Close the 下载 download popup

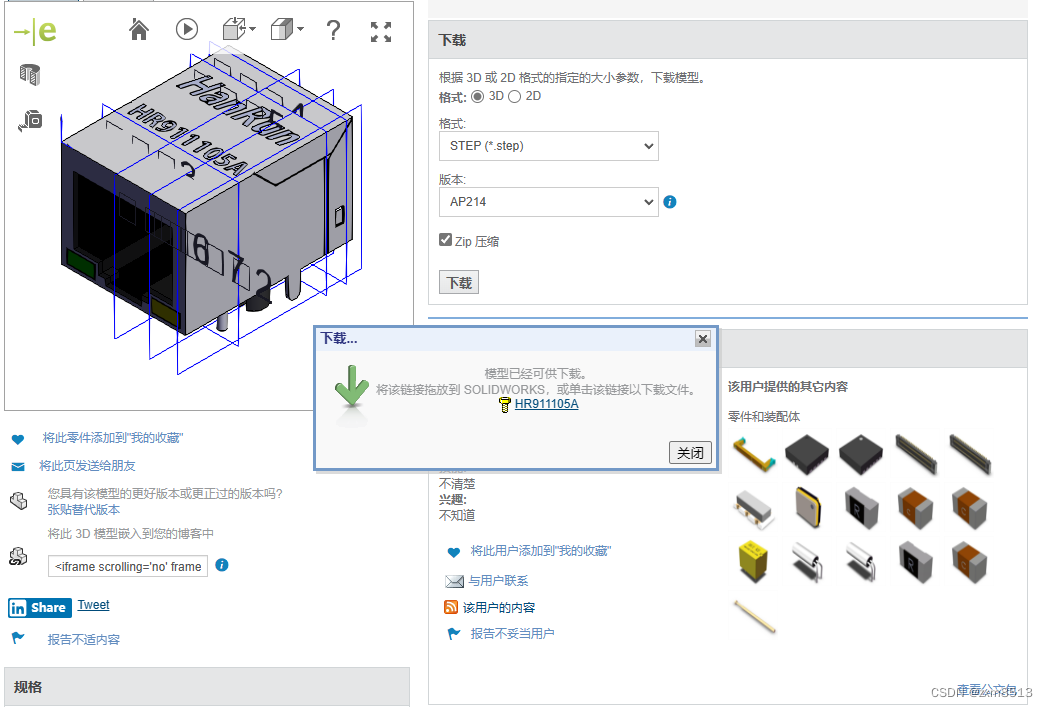(x=702, y=339)
